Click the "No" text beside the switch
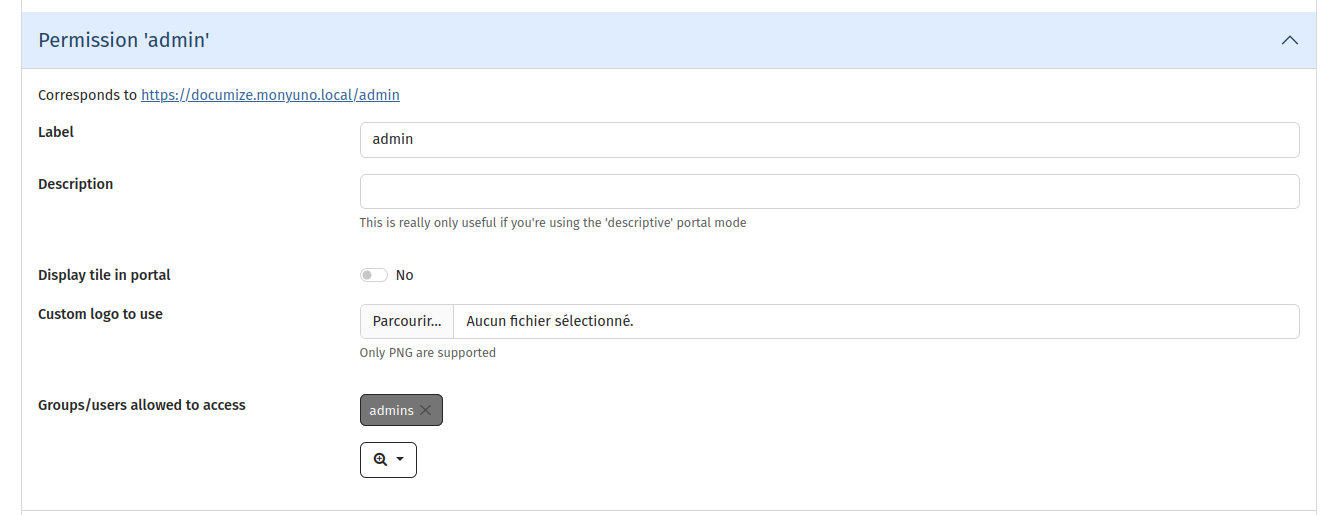1323x515 pixels. pos(405,275)
